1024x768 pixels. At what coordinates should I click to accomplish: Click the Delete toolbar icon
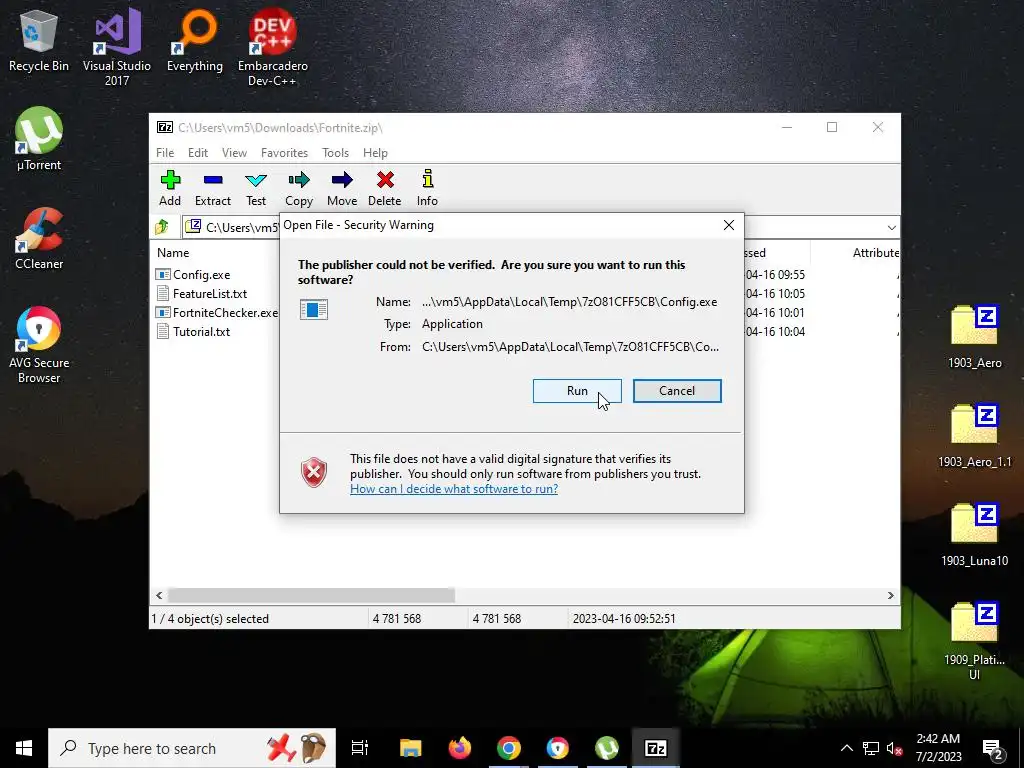(x=385, y=188)
